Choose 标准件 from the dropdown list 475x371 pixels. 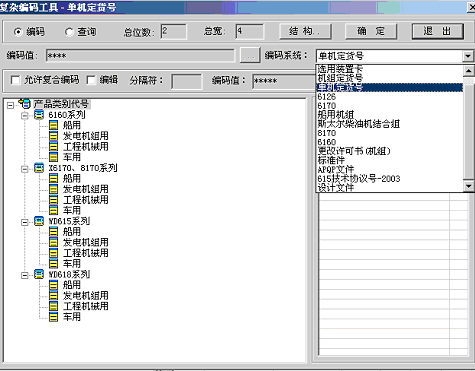(331, 160)
